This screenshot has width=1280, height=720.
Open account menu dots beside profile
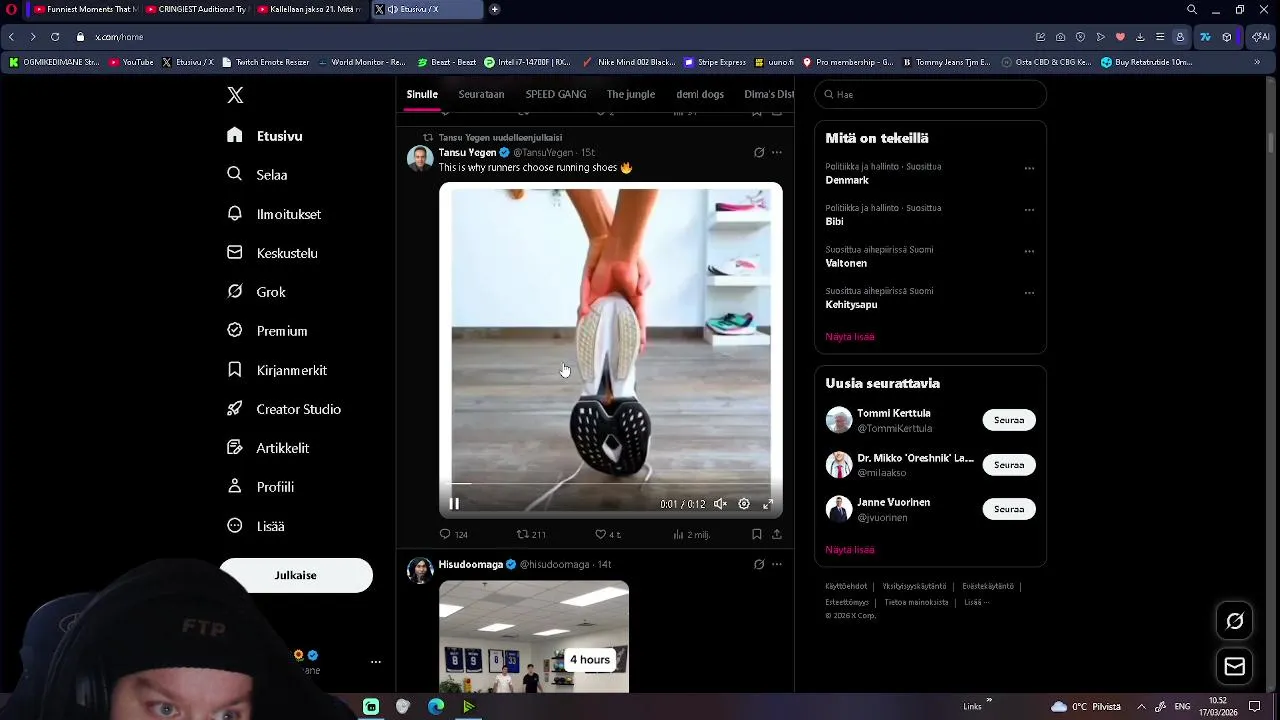[x=376, y=662]
